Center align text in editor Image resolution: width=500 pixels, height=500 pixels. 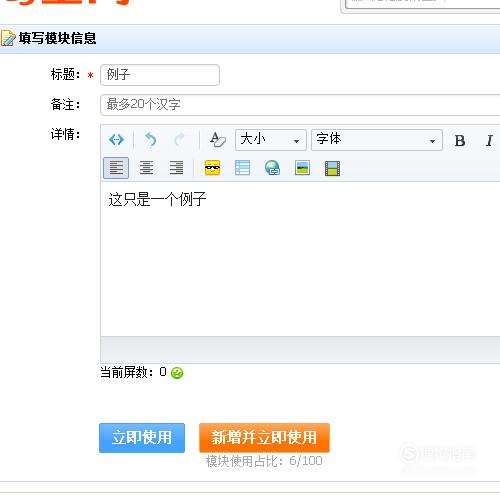(146, 168)
